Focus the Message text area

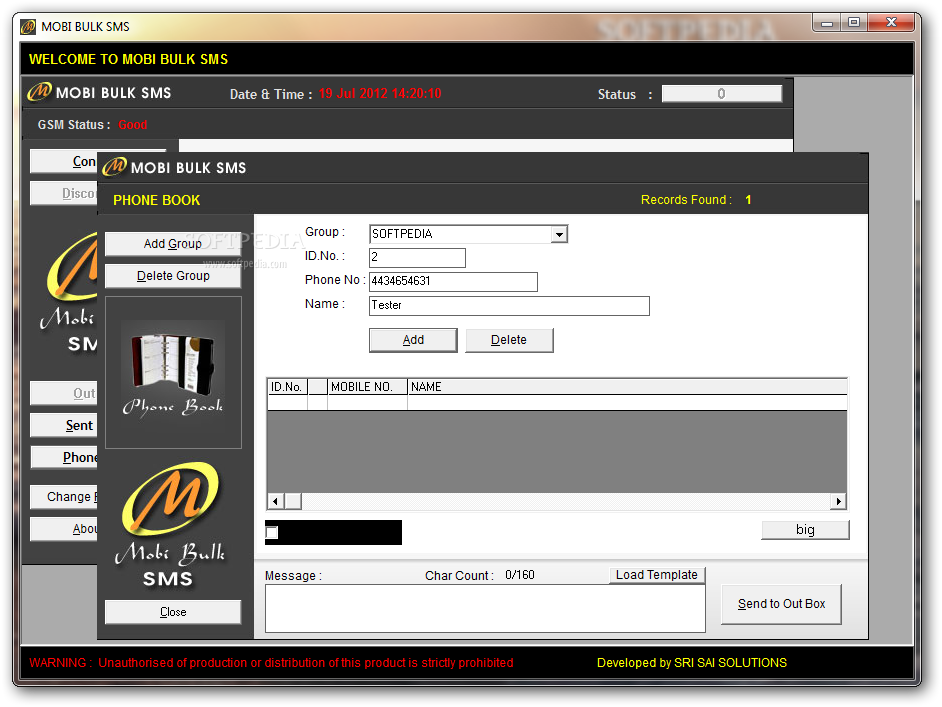click(485, 608)
